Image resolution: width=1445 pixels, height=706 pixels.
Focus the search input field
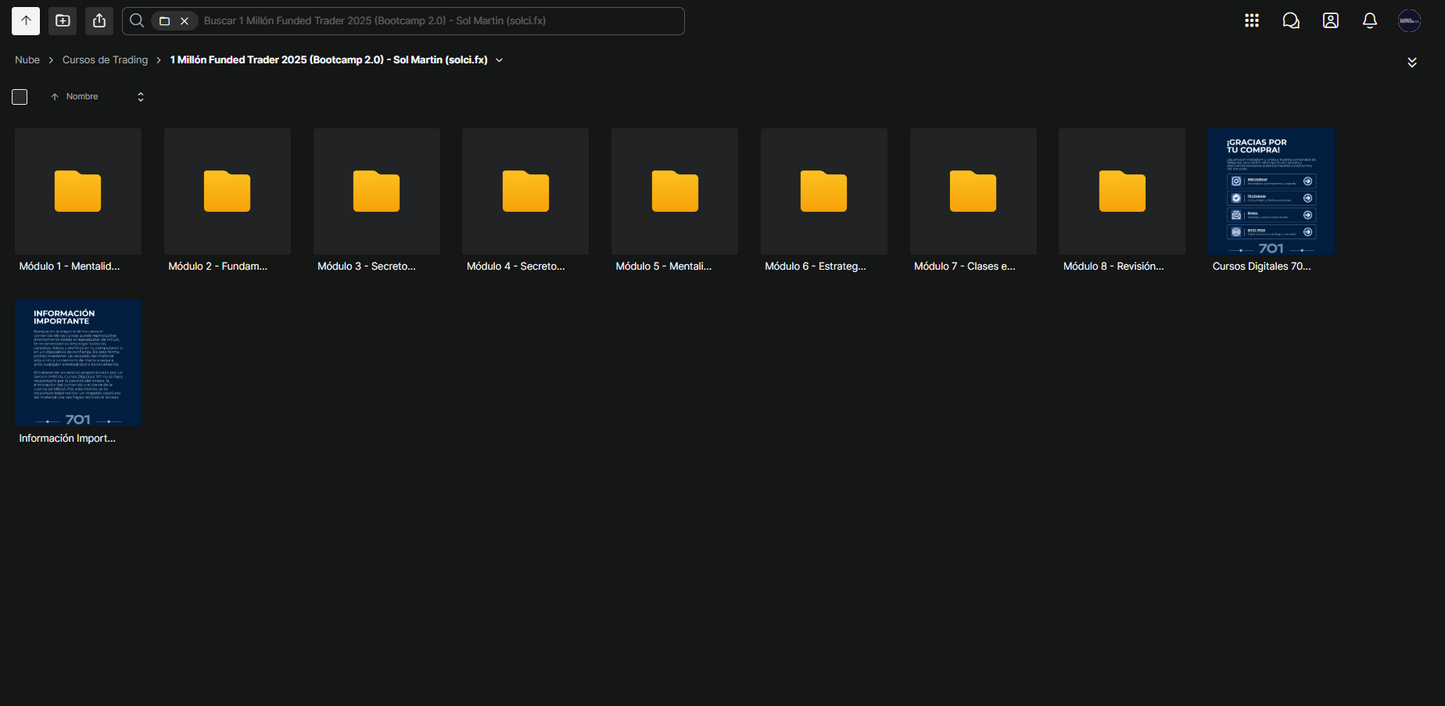pyautogui.click(x=440, y=21)
